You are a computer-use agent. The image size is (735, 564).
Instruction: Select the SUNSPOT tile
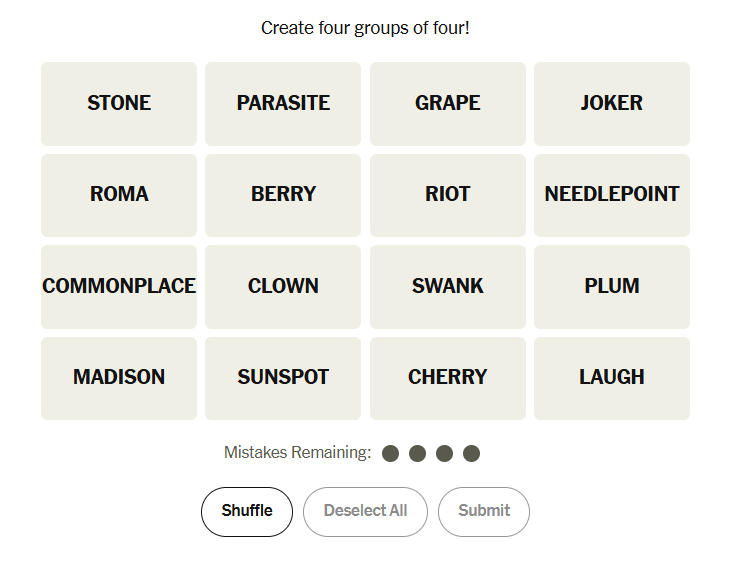click(x=283, y=378)
